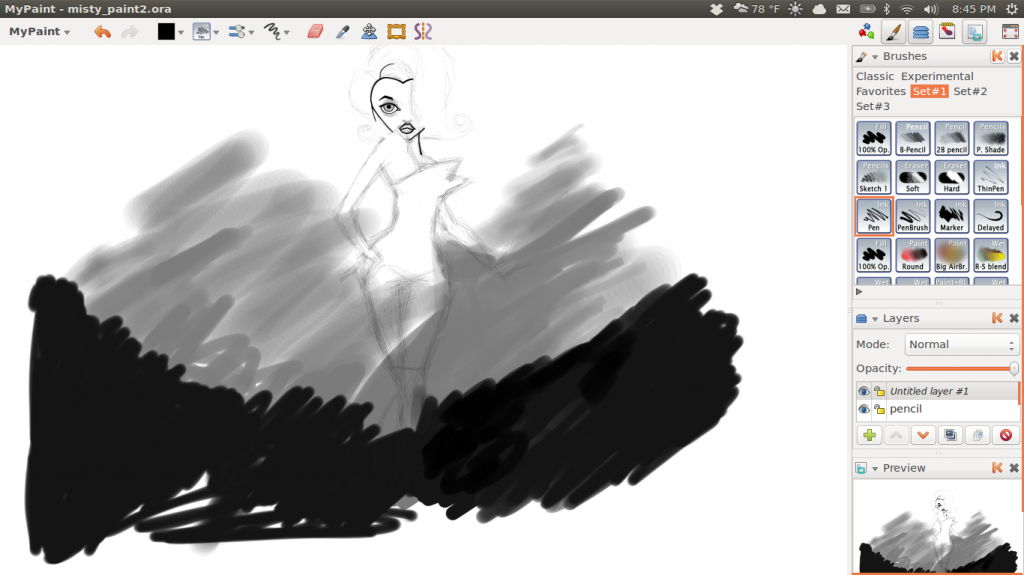Select the 2B pencil brush
Viewport: 1024px width, 575px height.
click(x=952, y=138)
